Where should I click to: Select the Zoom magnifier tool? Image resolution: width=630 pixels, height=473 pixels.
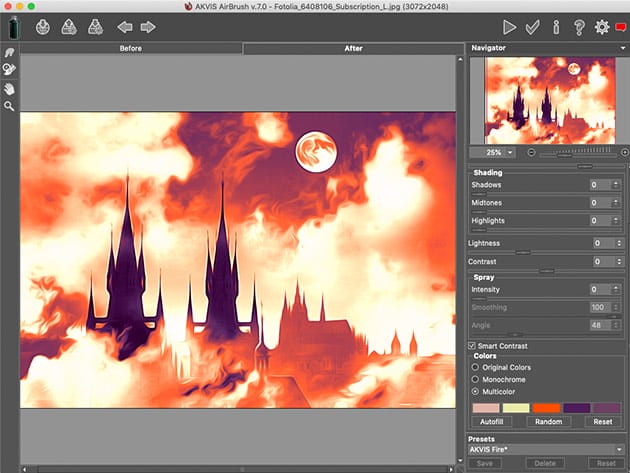[9, 105]
